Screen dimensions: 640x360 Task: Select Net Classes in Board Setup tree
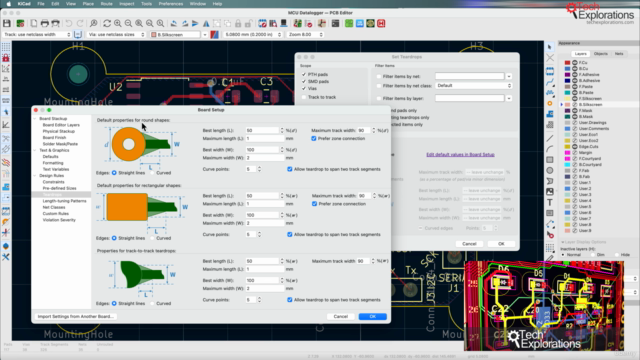(x=54, y=207)
